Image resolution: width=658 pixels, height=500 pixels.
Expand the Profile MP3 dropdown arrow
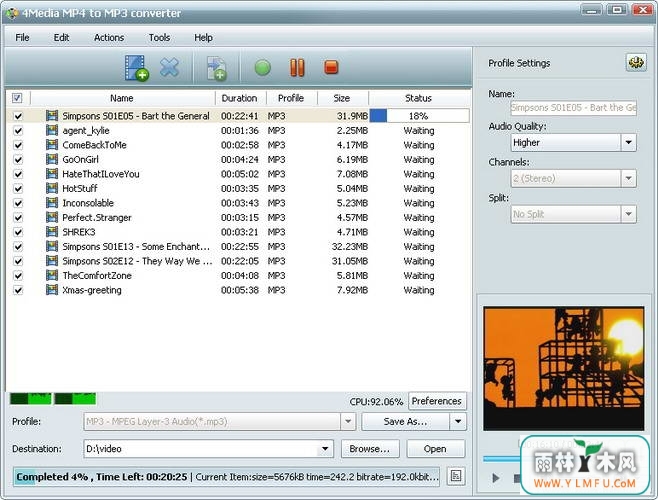pyautogui.click(x=348, y=421)
